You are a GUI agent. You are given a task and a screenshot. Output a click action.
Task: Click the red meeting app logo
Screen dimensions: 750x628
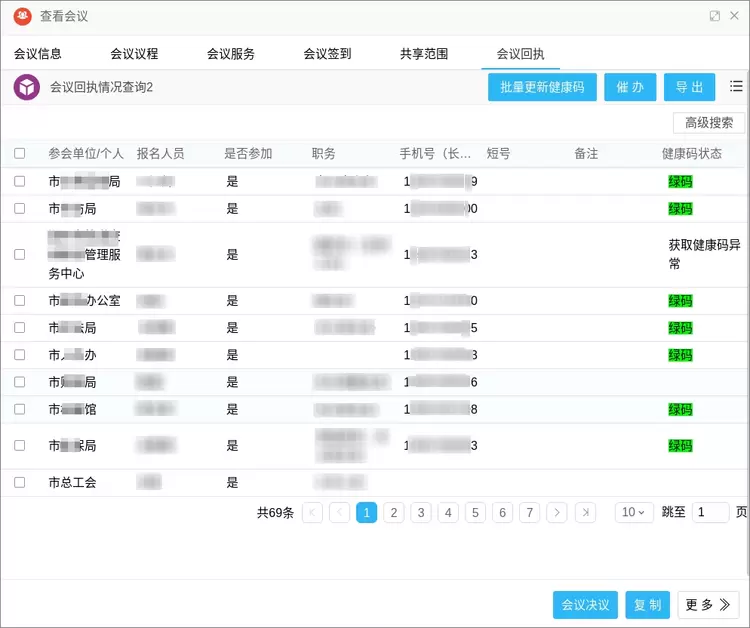pos(22,16)
